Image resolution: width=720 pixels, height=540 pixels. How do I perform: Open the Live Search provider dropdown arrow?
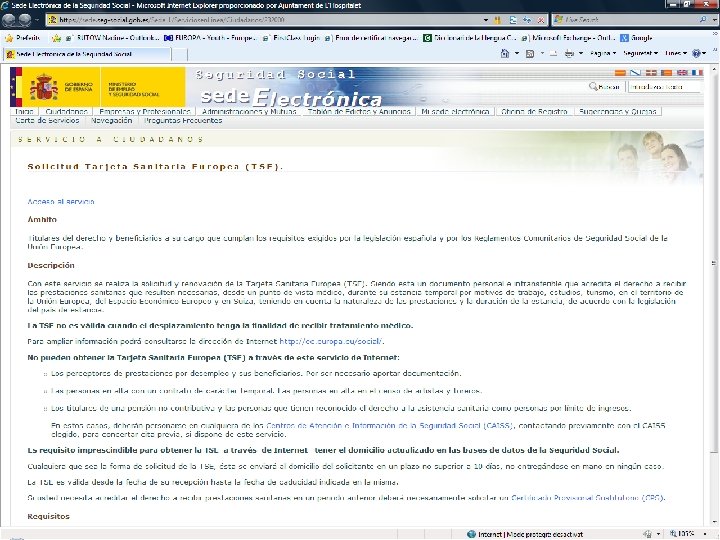tap(714, 20)
